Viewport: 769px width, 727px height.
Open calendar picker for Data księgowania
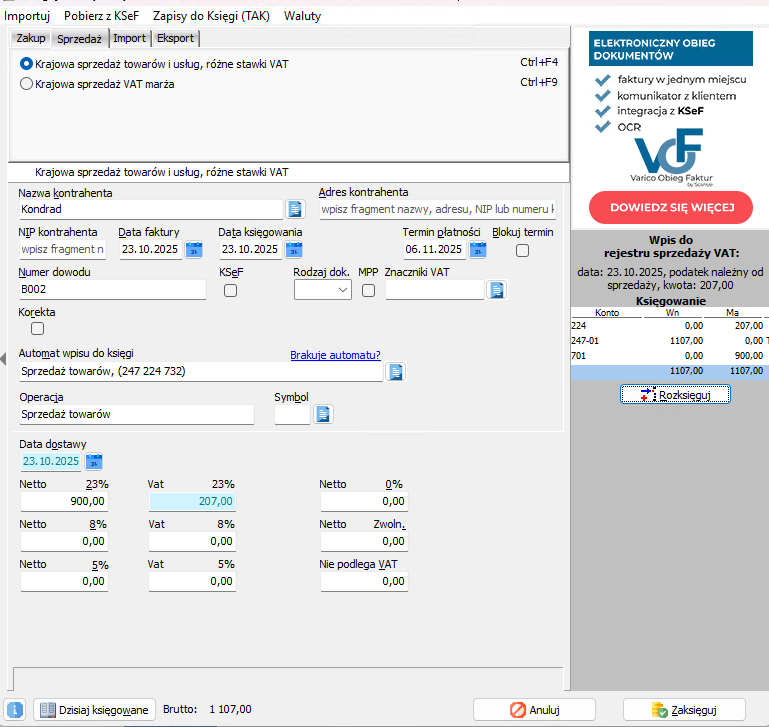[x=293, y=249]
